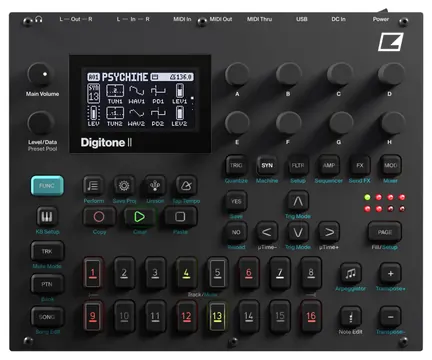Adjust the Main Volume knob
Image resolution: width=432 pixels, height=360 pixels.
[x=40, y=75]
